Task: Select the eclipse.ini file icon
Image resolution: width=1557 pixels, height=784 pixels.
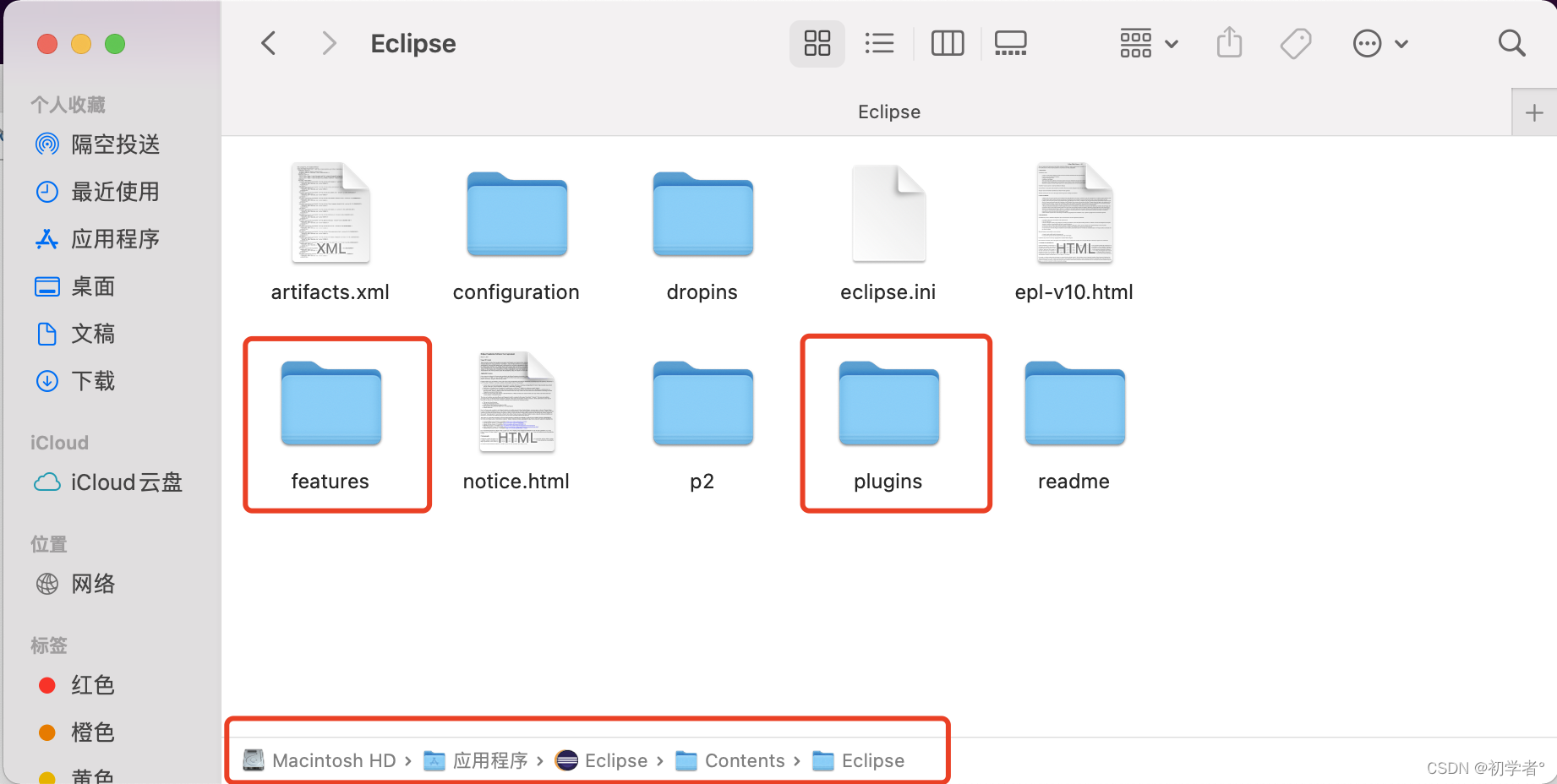Action: pos(888,213)
